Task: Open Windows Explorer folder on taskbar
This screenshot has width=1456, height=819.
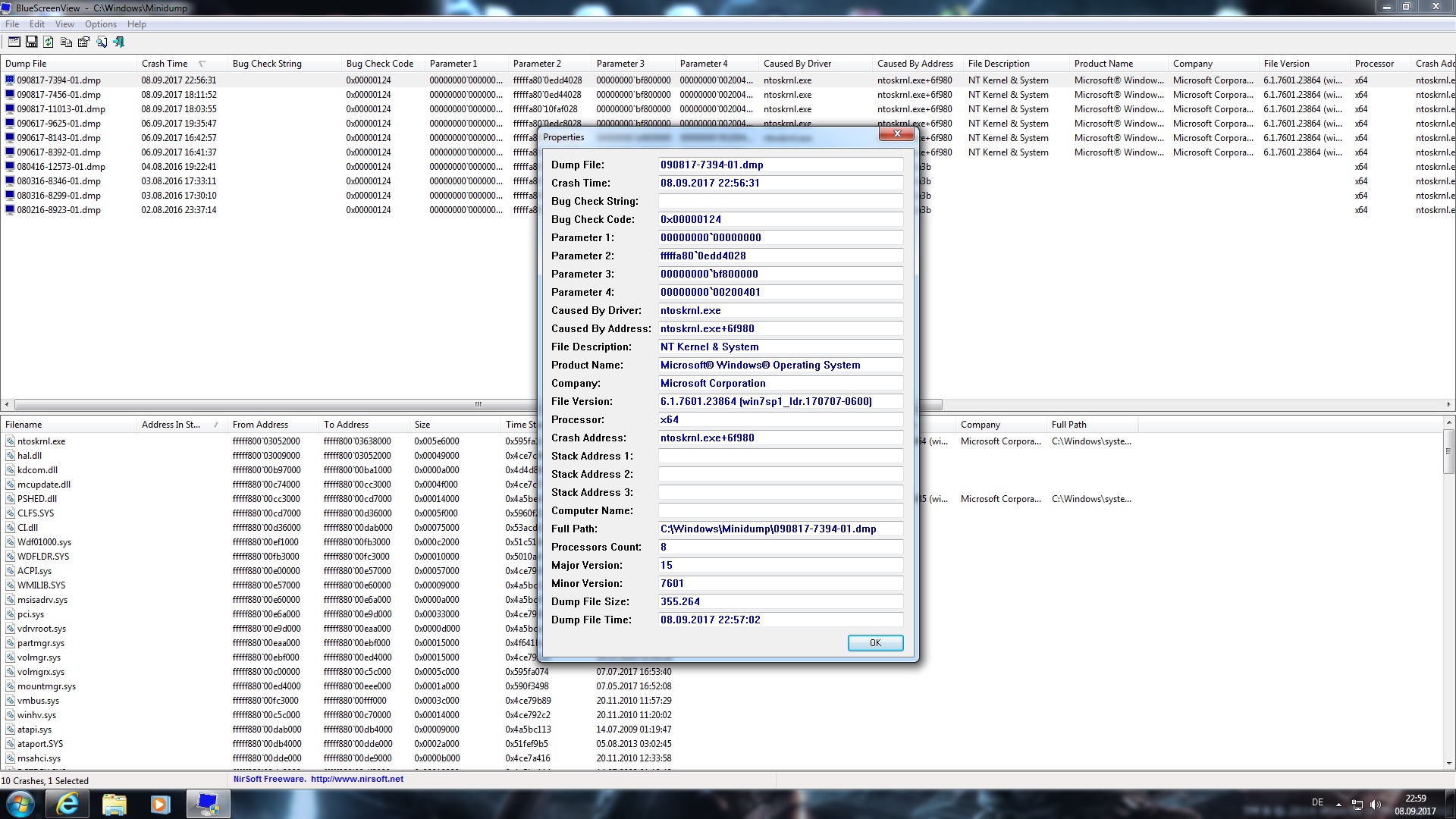Action: [x=114, y=804]
